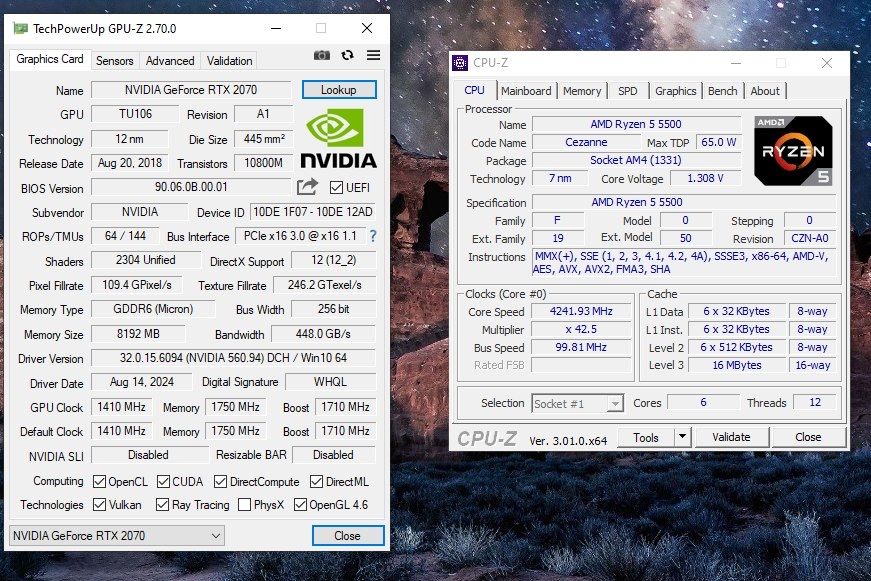
Task: Click the Revision value CZN-A0 in CPU-Z
Action: [x=810, y=238]
